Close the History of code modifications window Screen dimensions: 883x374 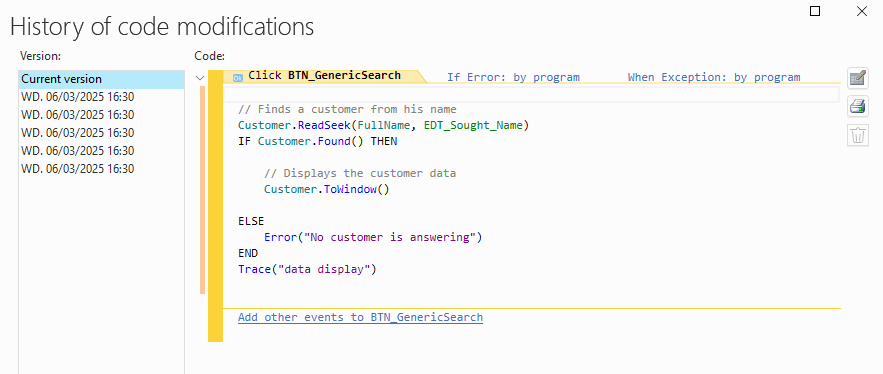pyautogui.click(x=862, y=11)
